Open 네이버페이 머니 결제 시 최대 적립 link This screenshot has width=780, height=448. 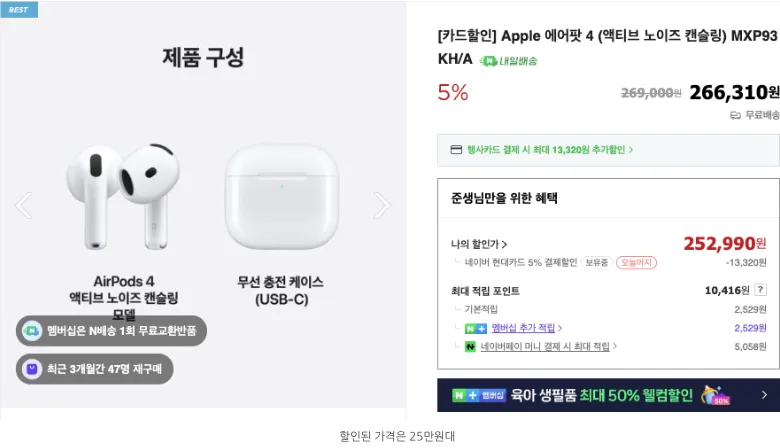545,347
